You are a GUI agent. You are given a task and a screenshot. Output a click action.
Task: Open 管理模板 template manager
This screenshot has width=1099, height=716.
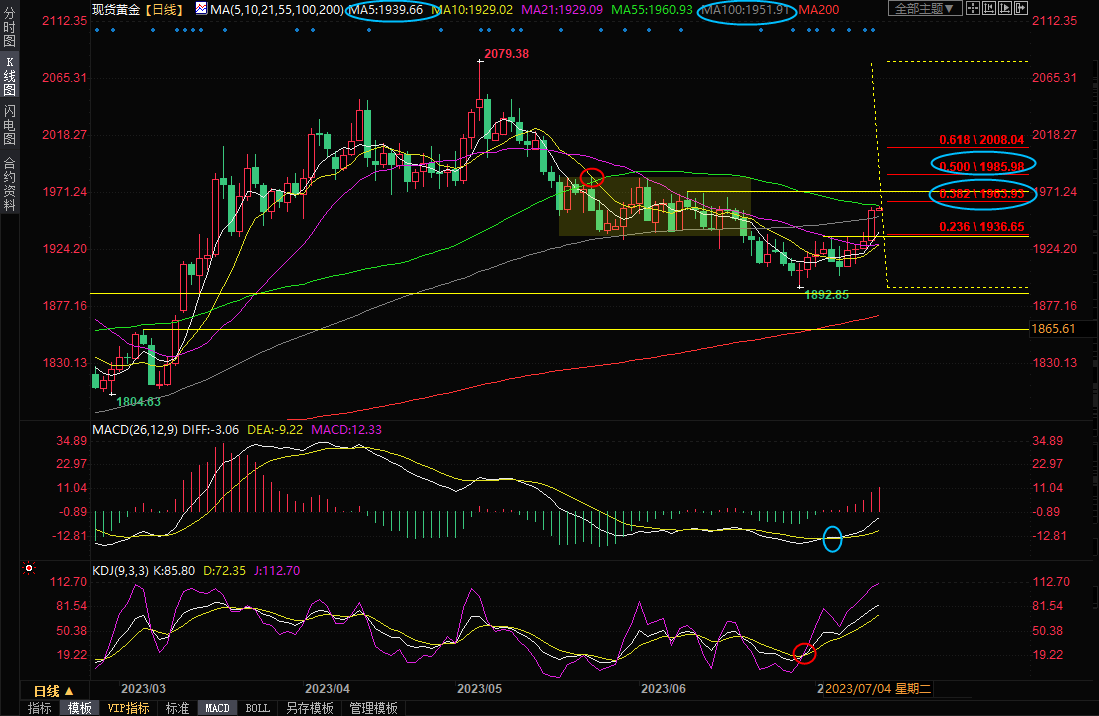click(372, 708)
